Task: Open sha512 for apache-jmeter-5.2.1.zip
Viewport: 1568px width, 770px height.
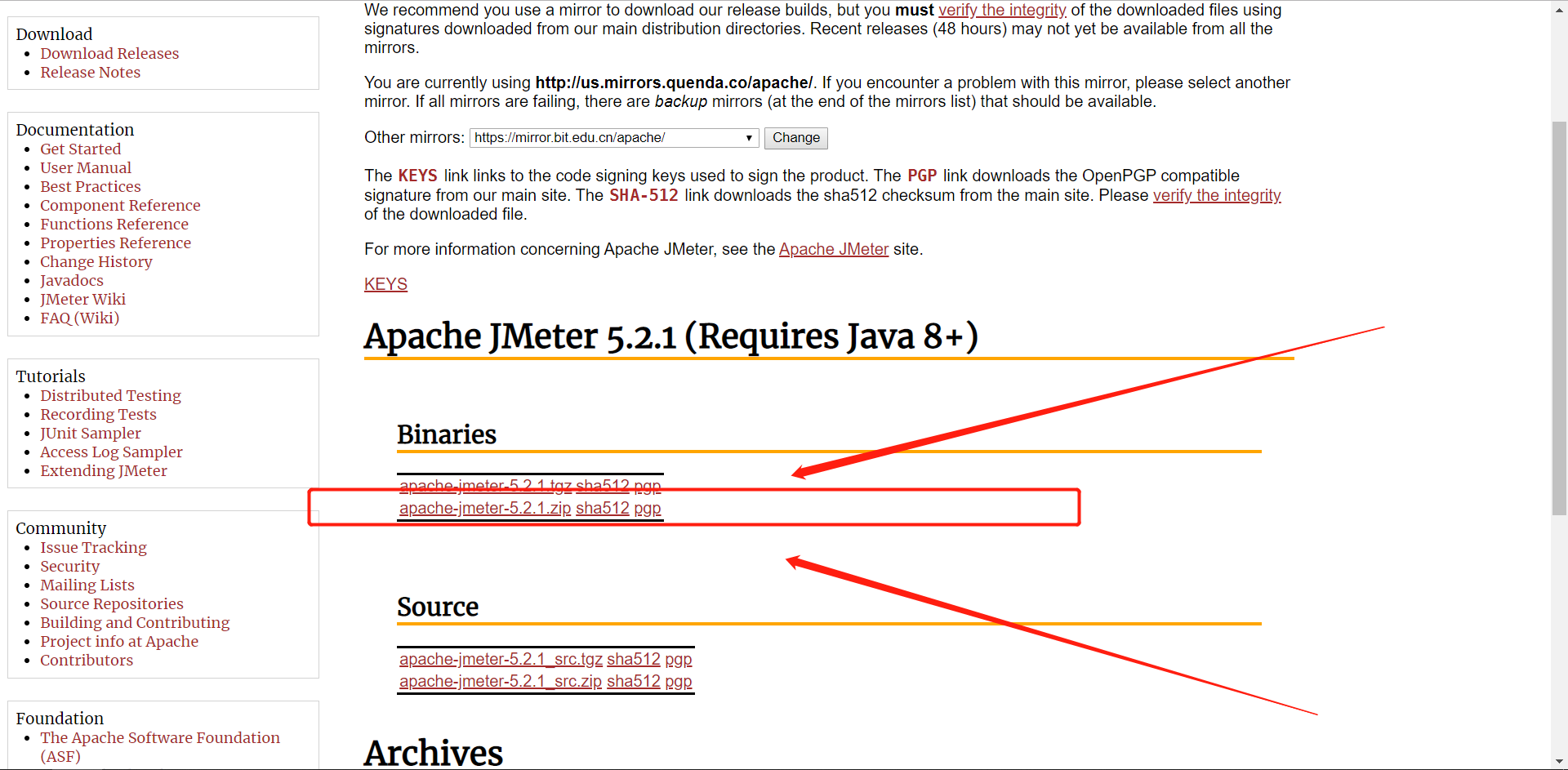Action: 603,508
